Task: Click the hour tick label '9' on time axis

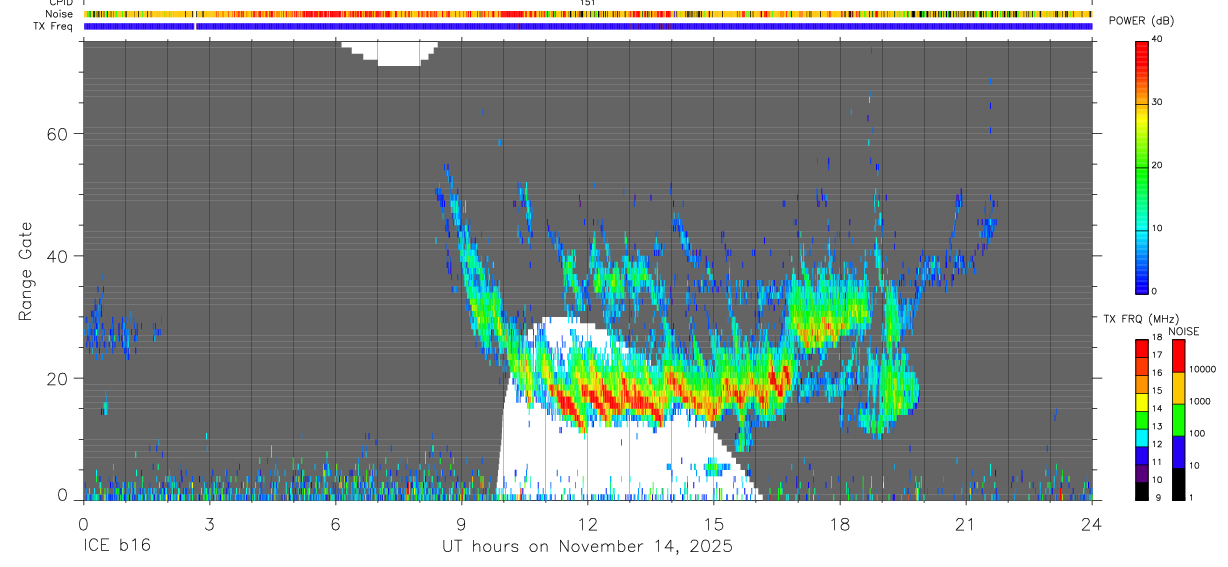Action: coord(461,523)
